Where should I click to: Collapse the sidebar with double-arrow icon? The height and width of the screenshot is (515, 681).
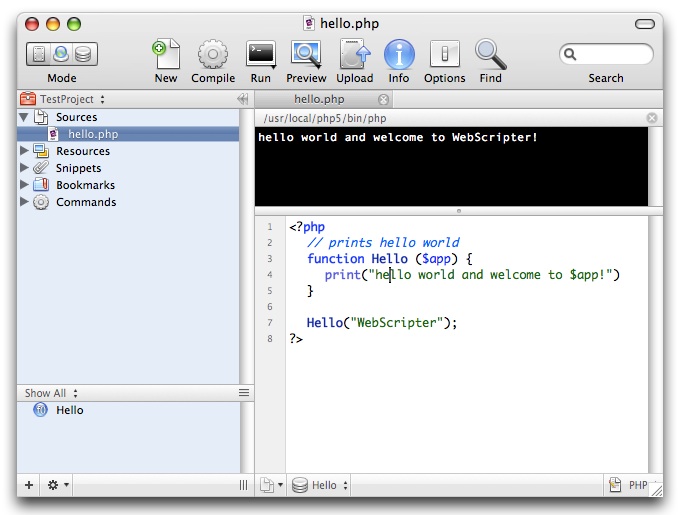click(x=242, y=99)
